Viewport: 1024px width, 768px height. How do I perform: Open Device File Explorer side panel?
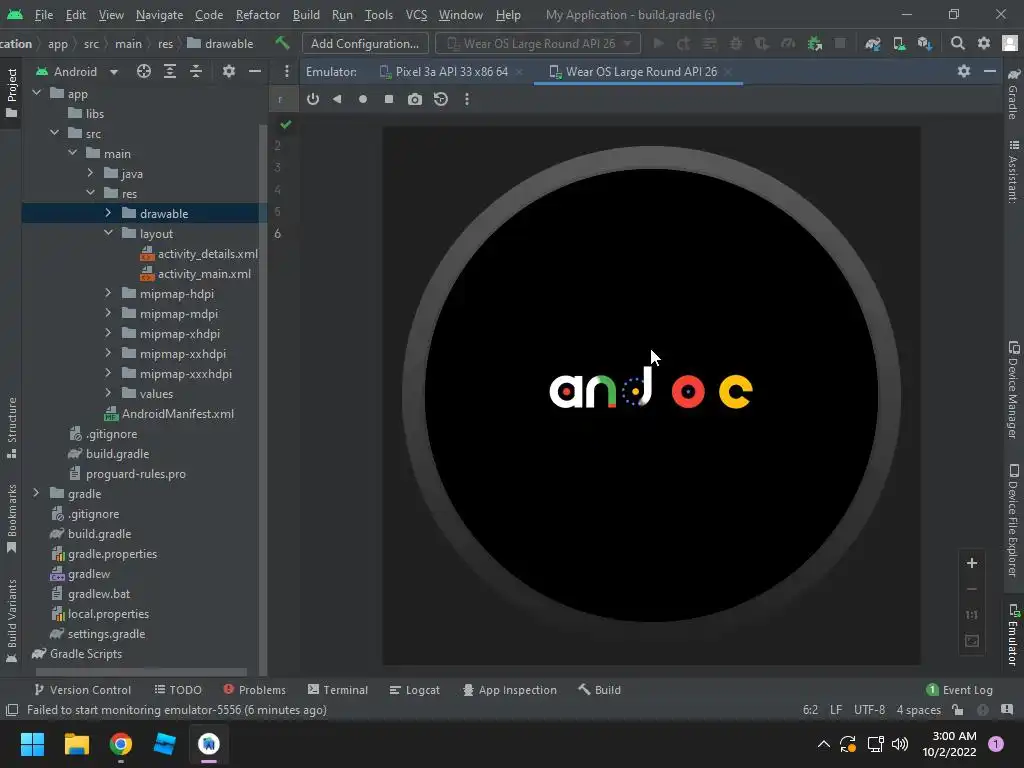(x=1014, y=520)
